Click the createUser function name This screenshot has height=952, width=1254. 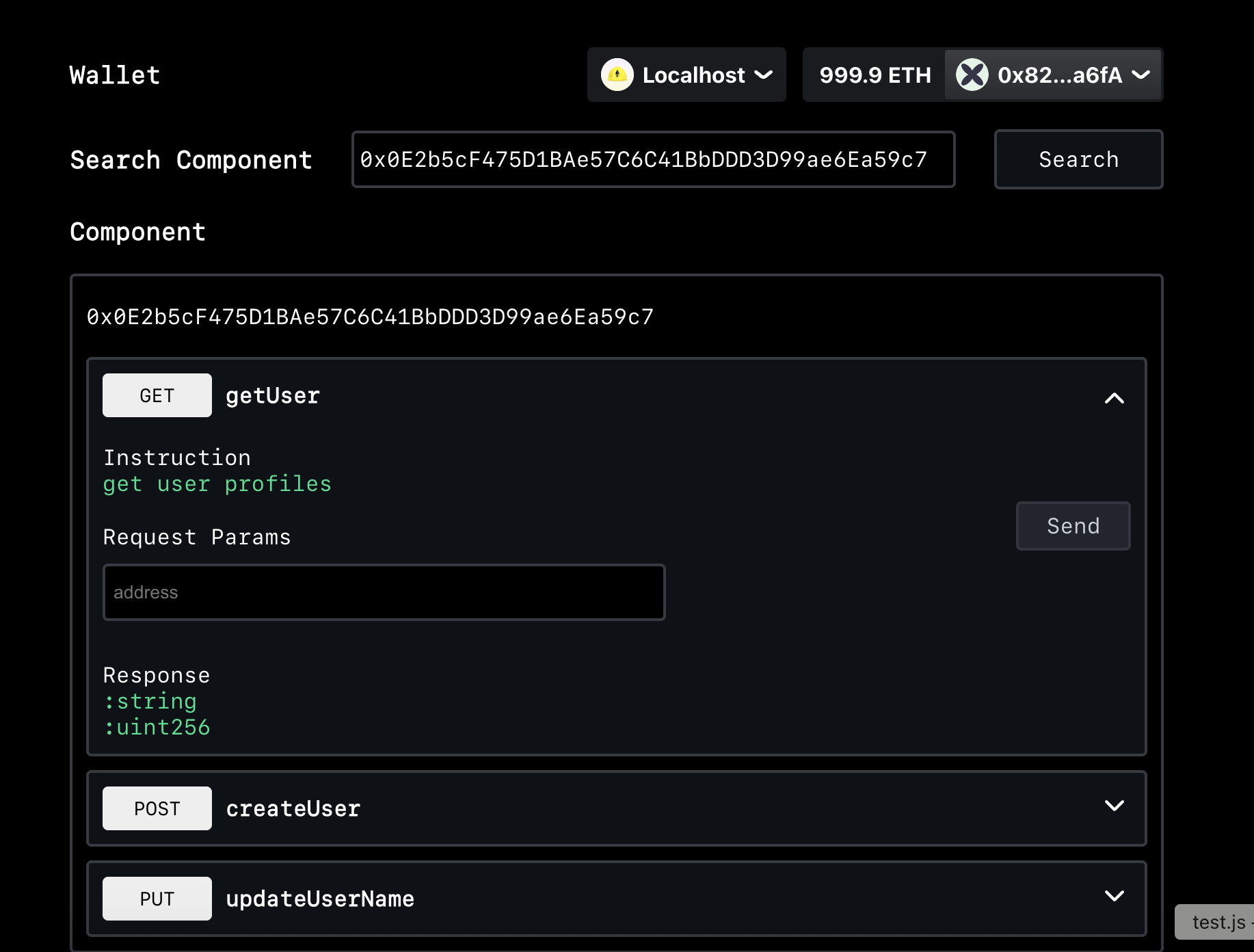(293, 808)
